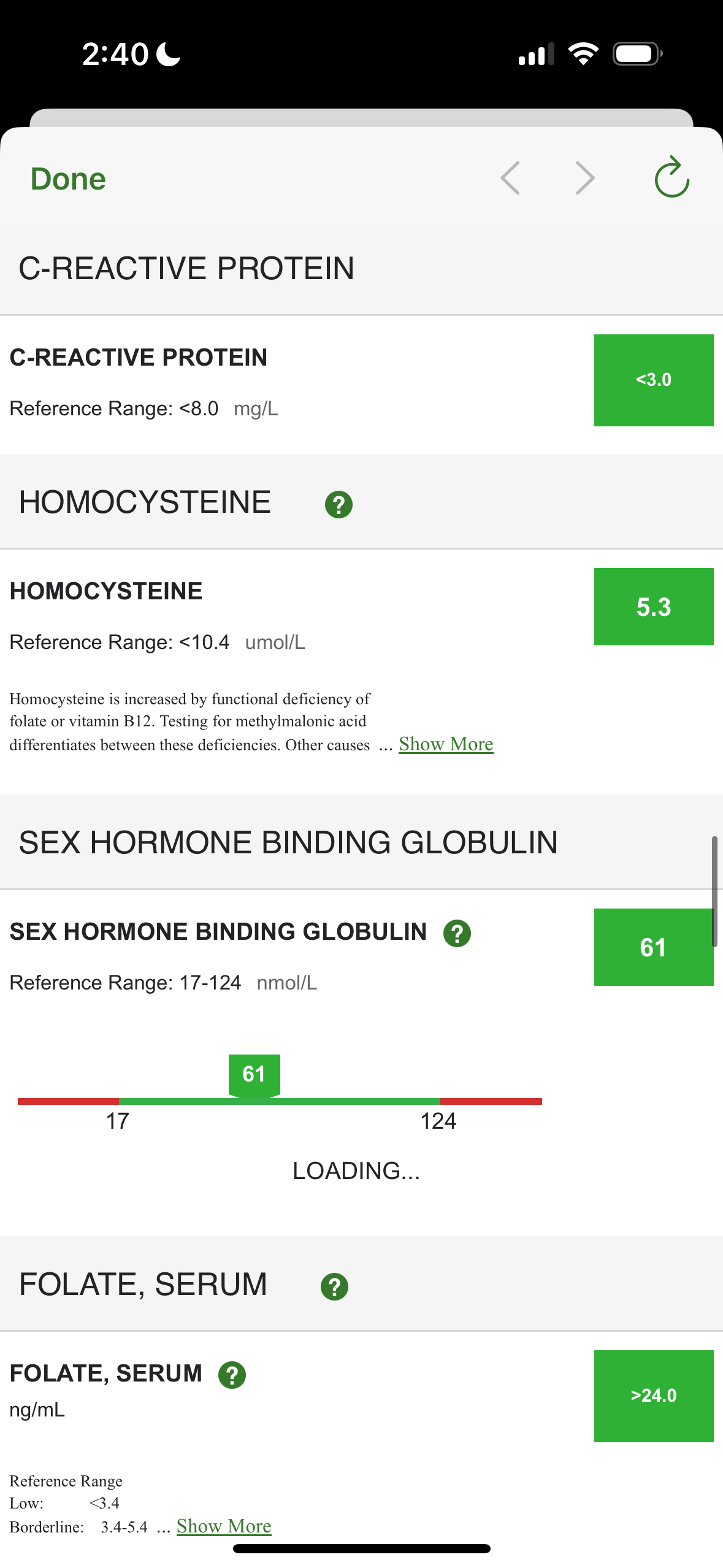Select the SEX HORMONE BINDING GLOBULIN section header
Screen dimensions: 723x1568
coord(288,842)
